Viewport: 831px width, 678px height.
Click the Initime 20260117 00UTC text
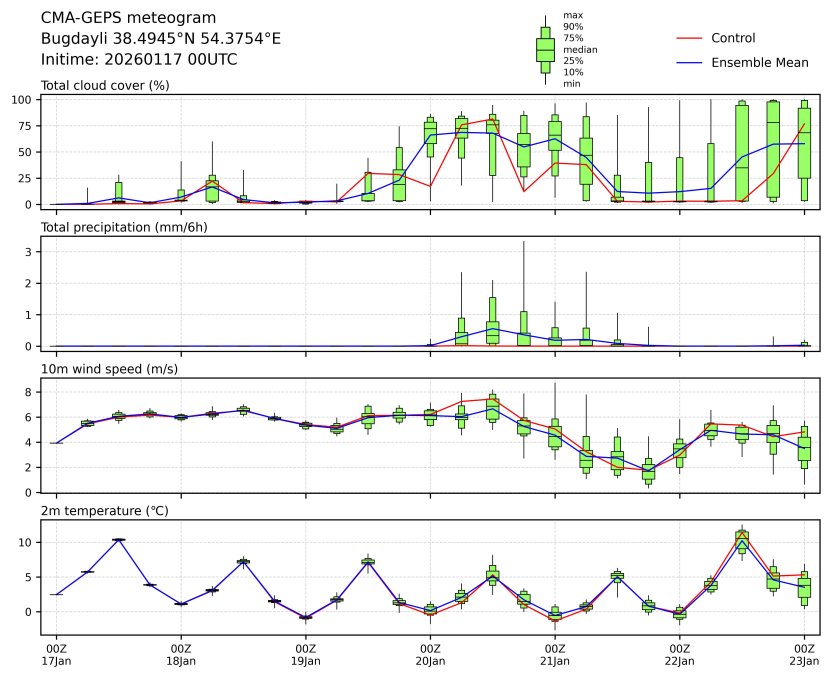139,59
